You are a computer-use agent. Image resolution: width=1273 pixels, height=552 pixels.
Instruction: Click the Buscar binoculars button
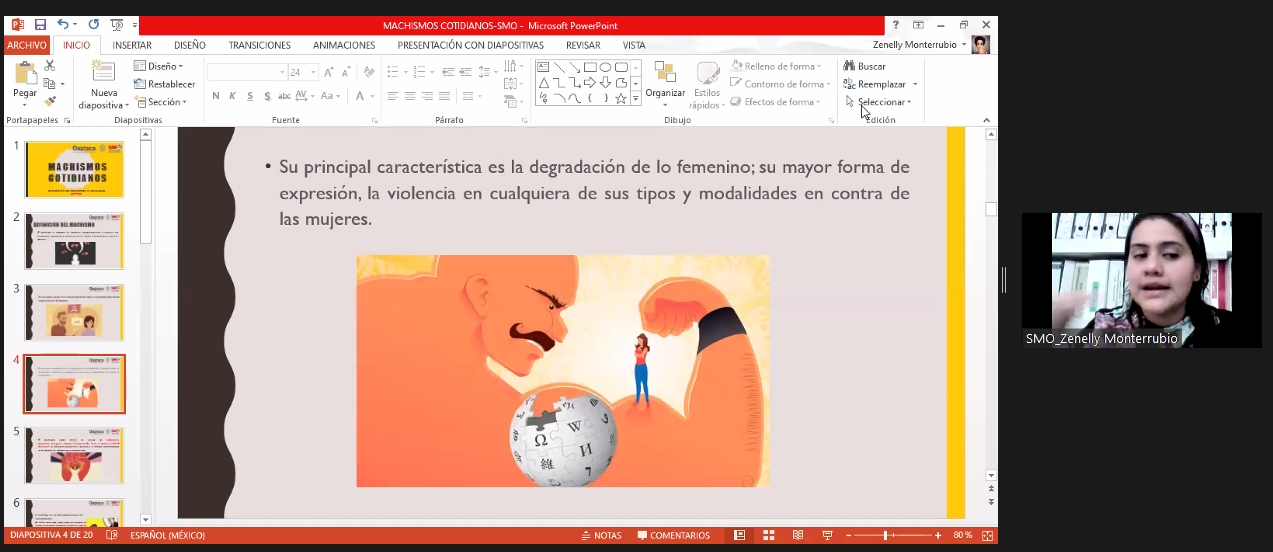coord(865,66)
